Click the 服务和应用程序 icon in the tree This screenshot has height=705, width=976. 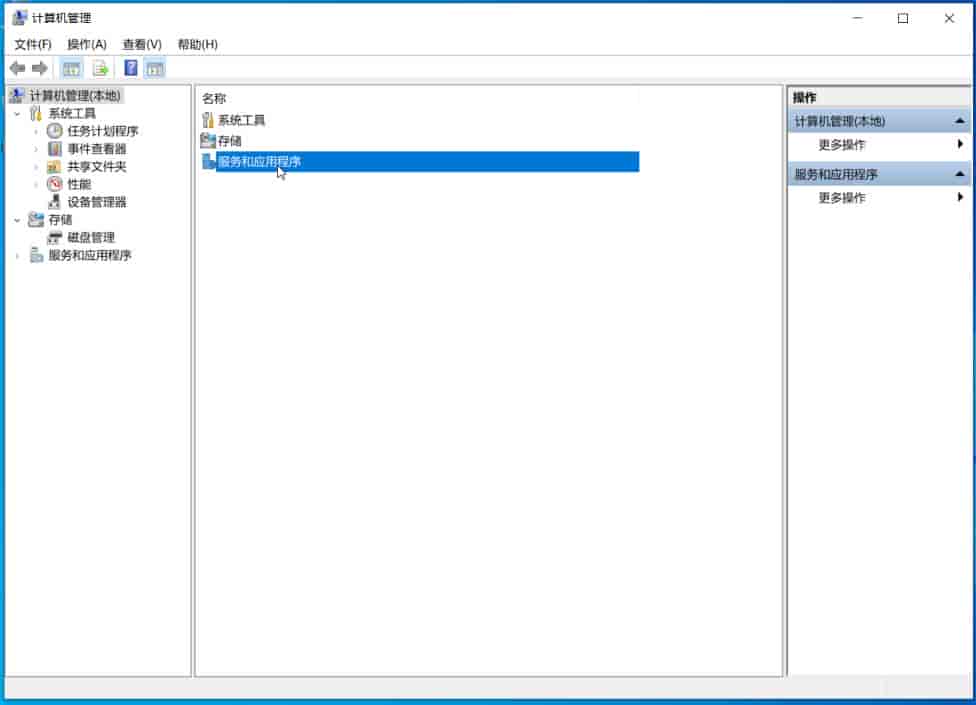click(x=36, y=255)
